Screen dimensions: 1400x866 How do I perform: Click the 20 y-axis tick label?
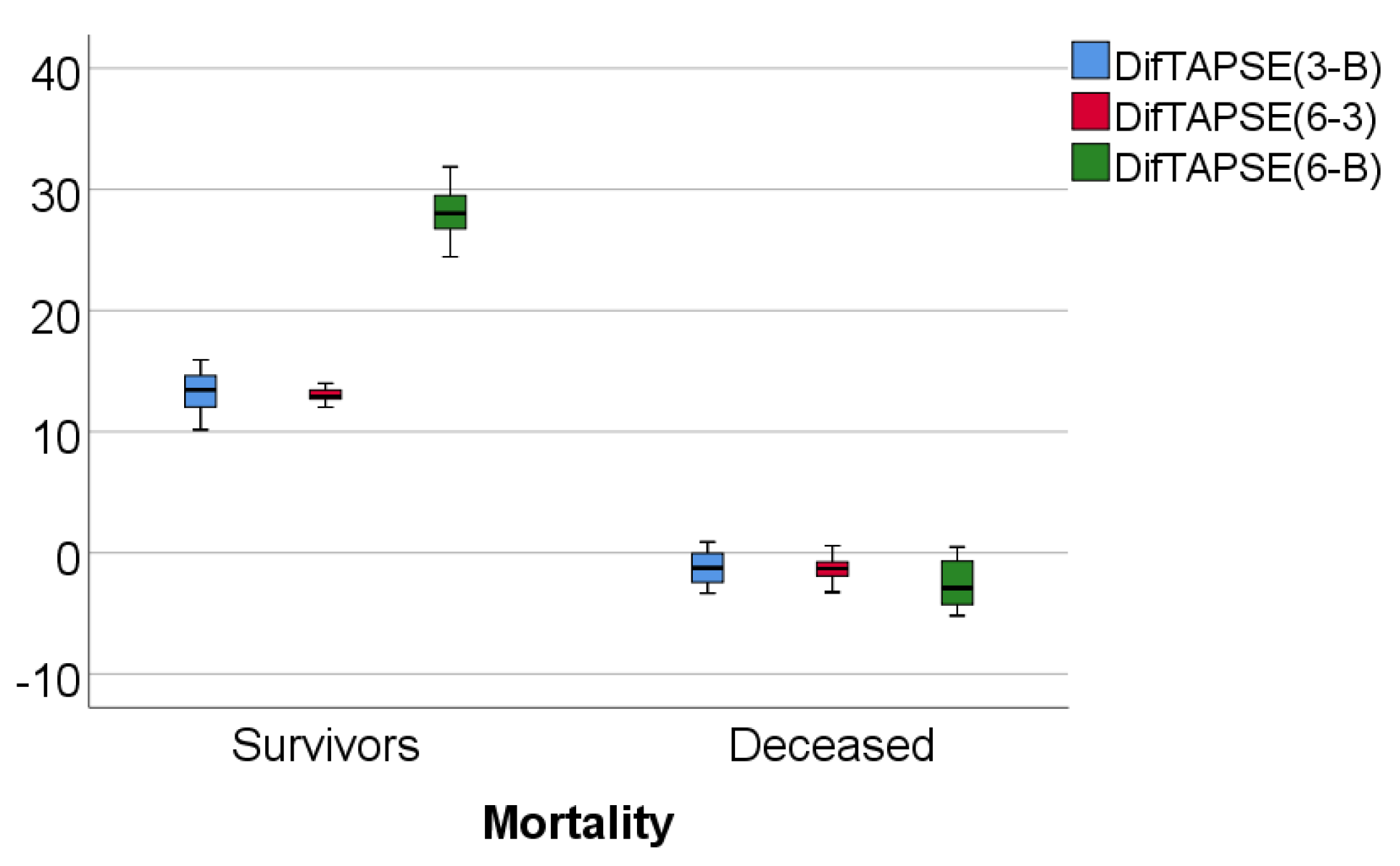[56, 317]
